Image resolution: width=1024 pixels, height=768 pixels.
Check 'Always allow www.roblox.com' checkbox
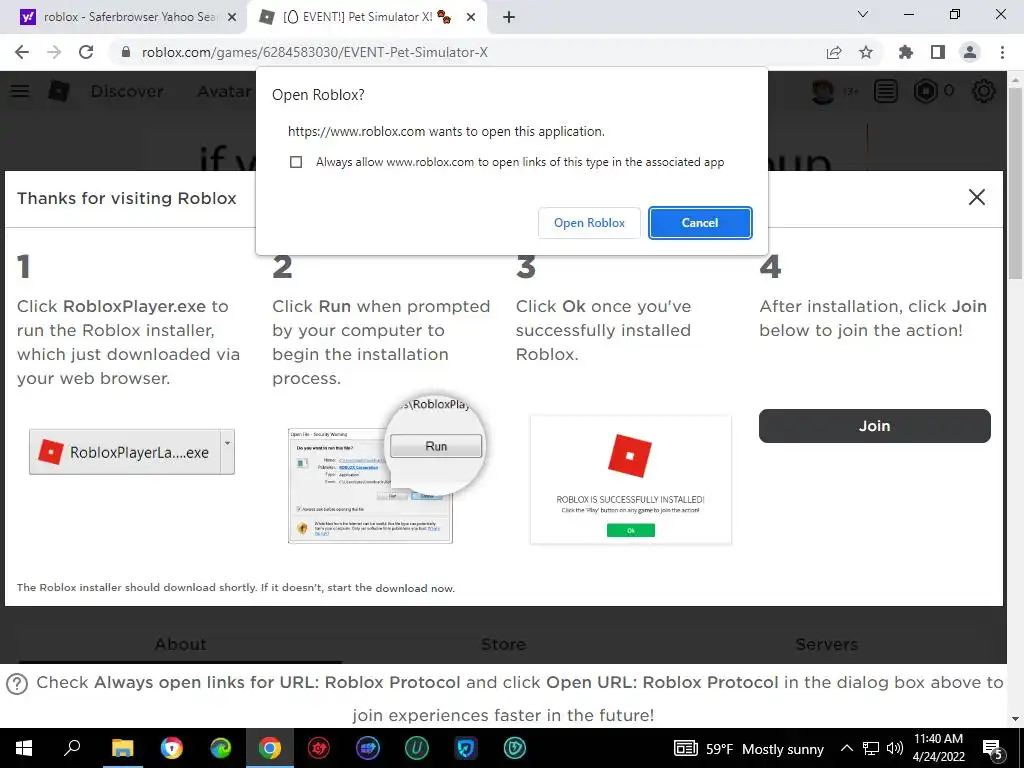point(296,162)
